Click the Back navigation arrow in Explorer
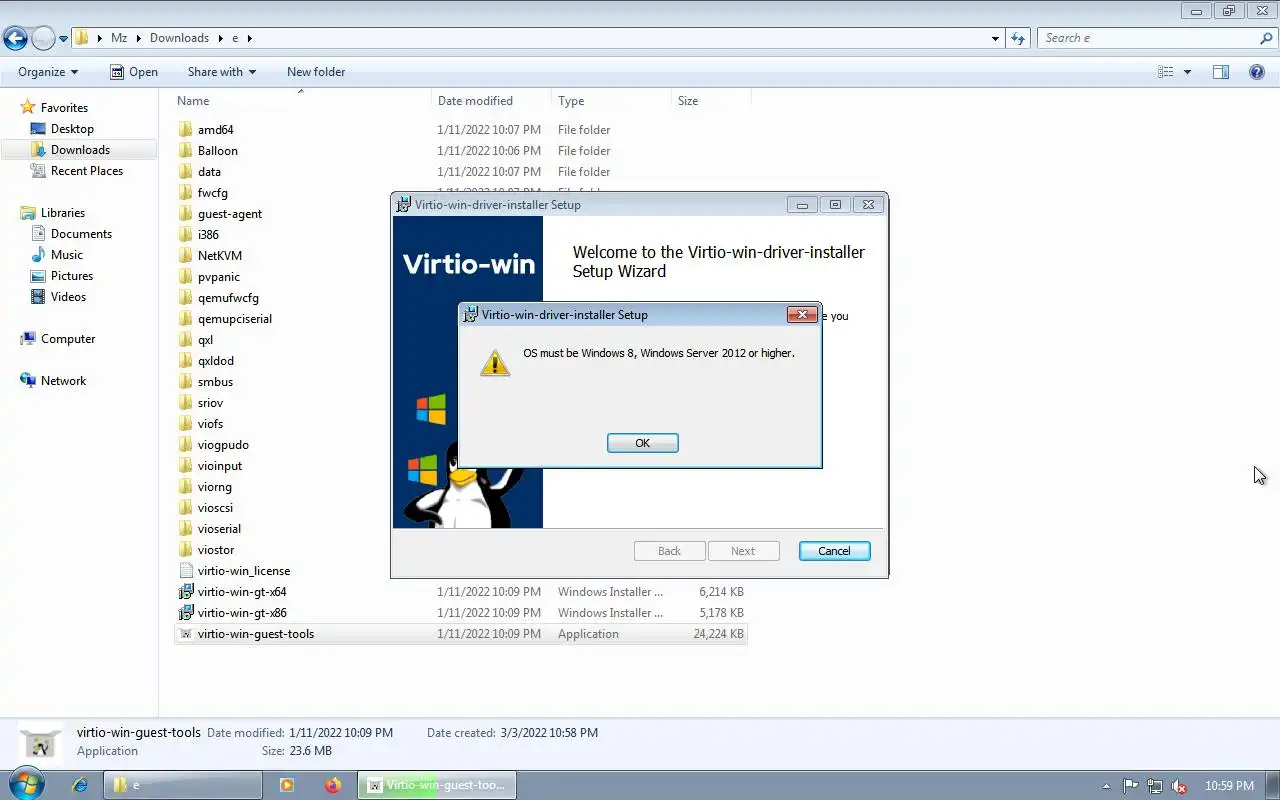The height and width of the screenshot is (800, 1280). pos(15,39)
